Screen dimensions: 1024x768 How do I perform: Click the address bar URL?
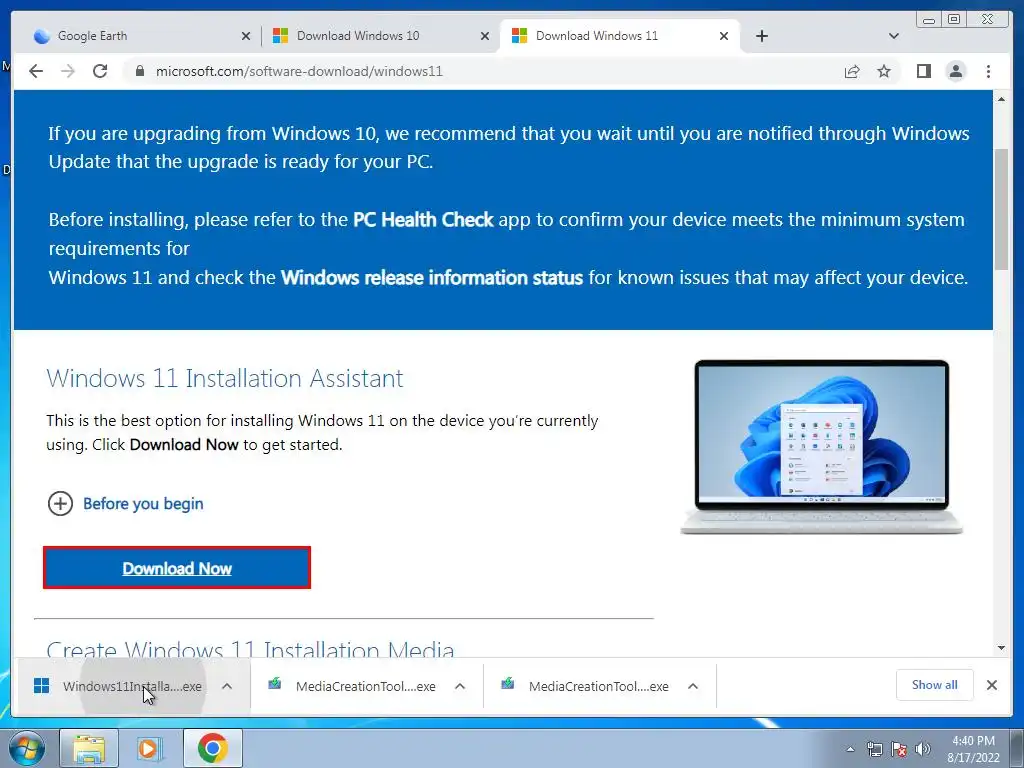click(x=299, y=71)
